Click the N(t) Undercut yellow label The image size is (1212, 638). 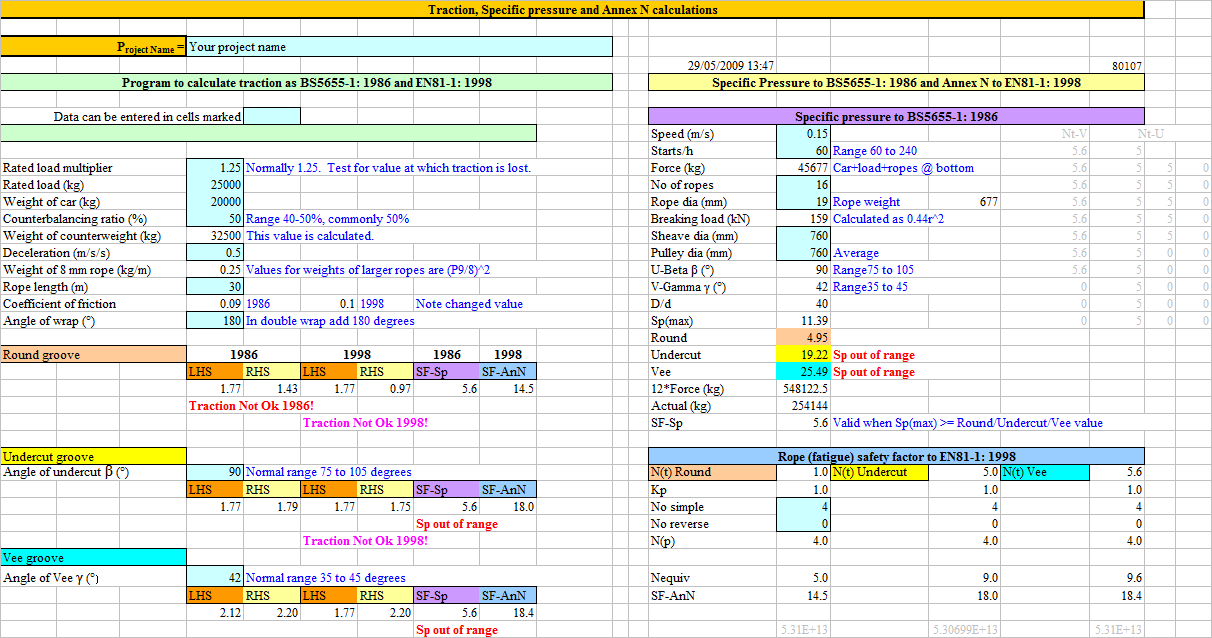pyautogui.click(x=879, y=472)
